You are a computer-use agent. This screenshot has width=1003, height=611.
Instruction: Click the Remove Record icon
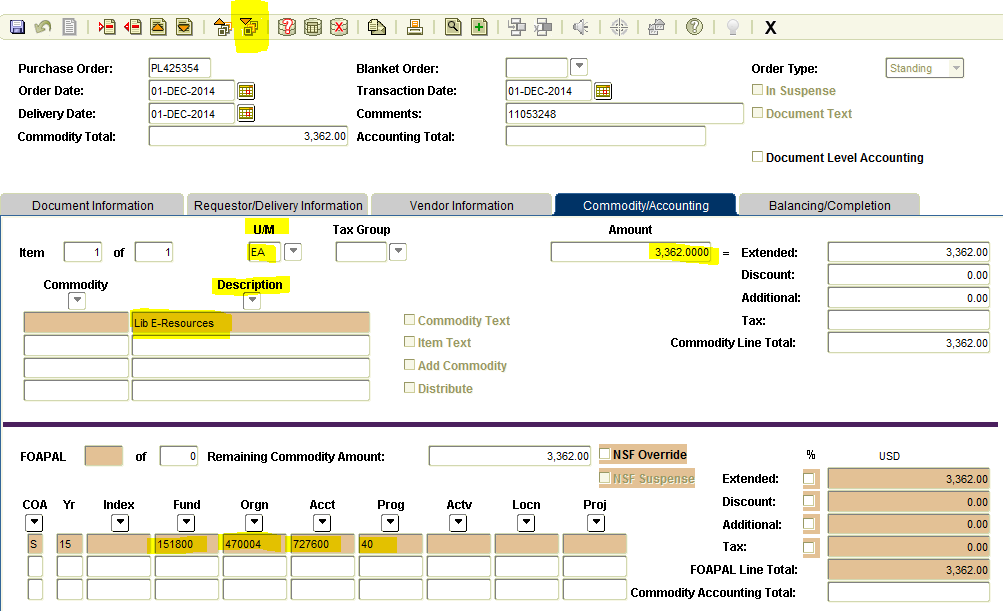click(132, 27)
